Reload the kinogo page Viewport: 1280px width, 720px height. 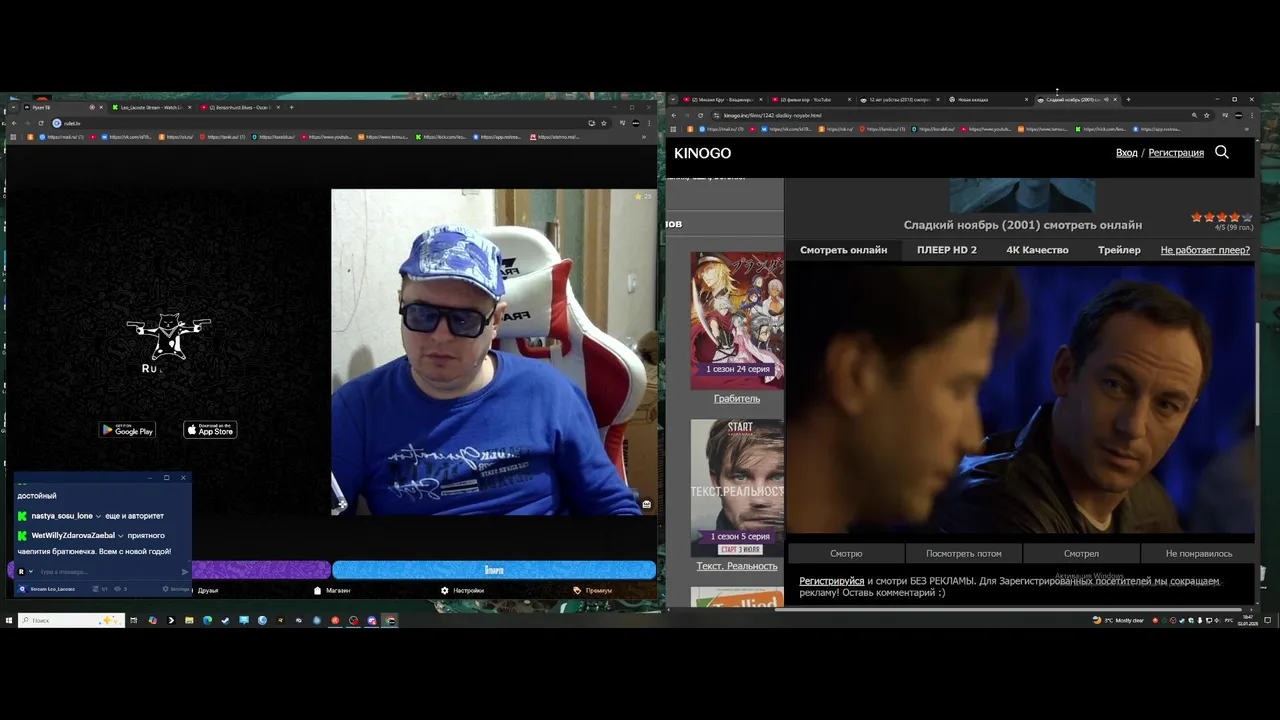pos(700,115)
